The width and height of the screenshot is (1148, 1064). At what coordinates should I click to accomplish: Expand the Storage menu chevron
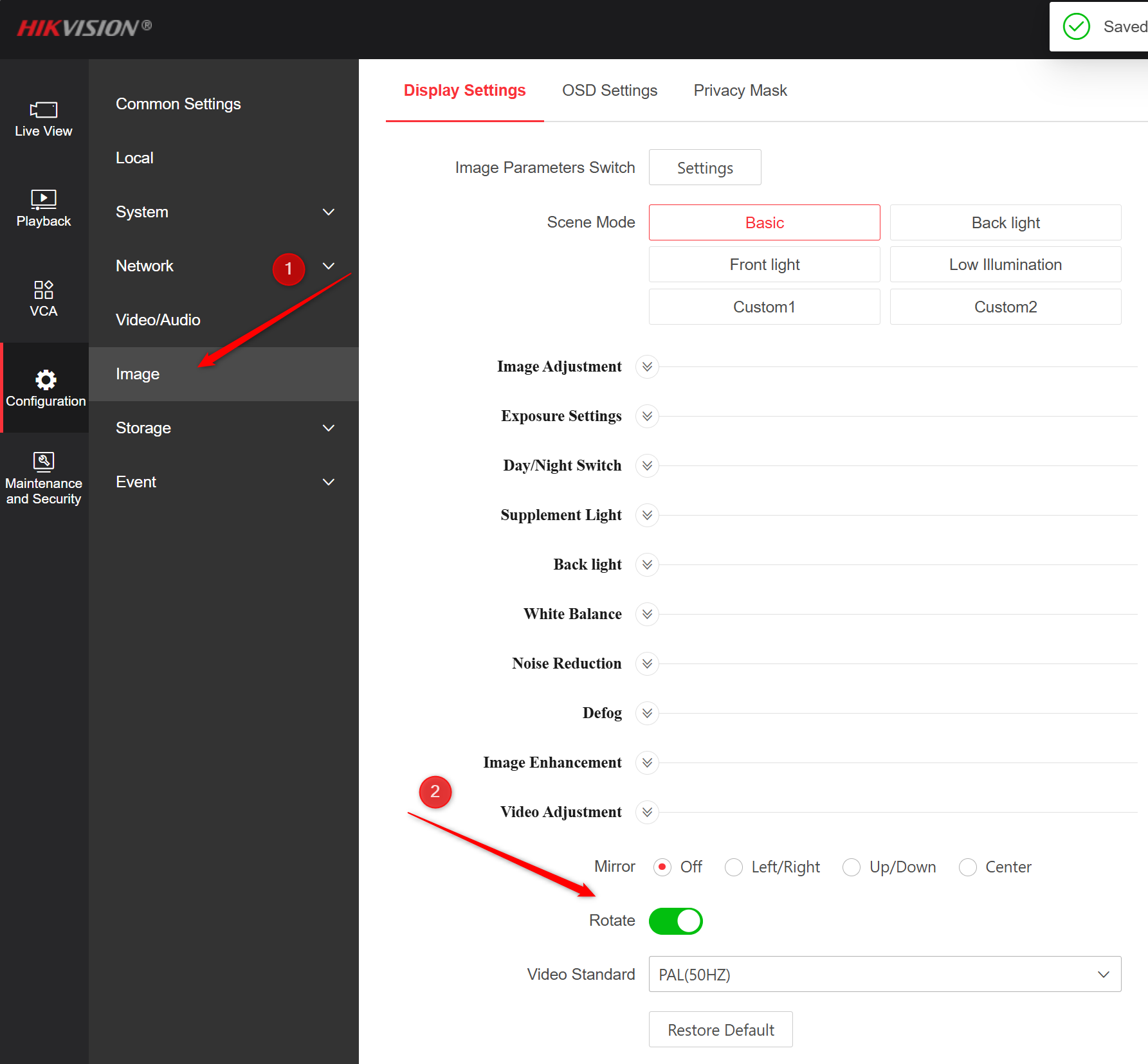click(329, 428)
